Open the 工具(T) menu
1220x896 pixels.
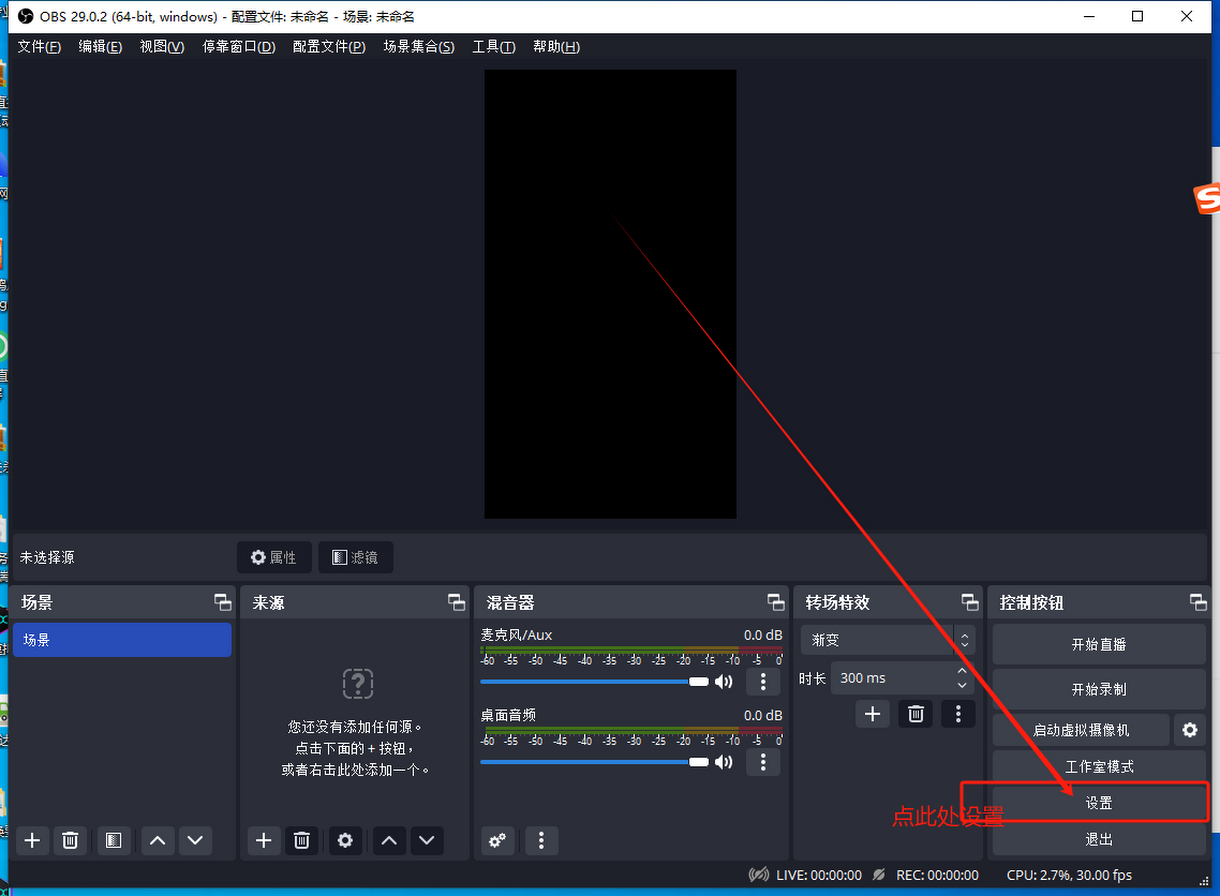click(x=494, y=47)
